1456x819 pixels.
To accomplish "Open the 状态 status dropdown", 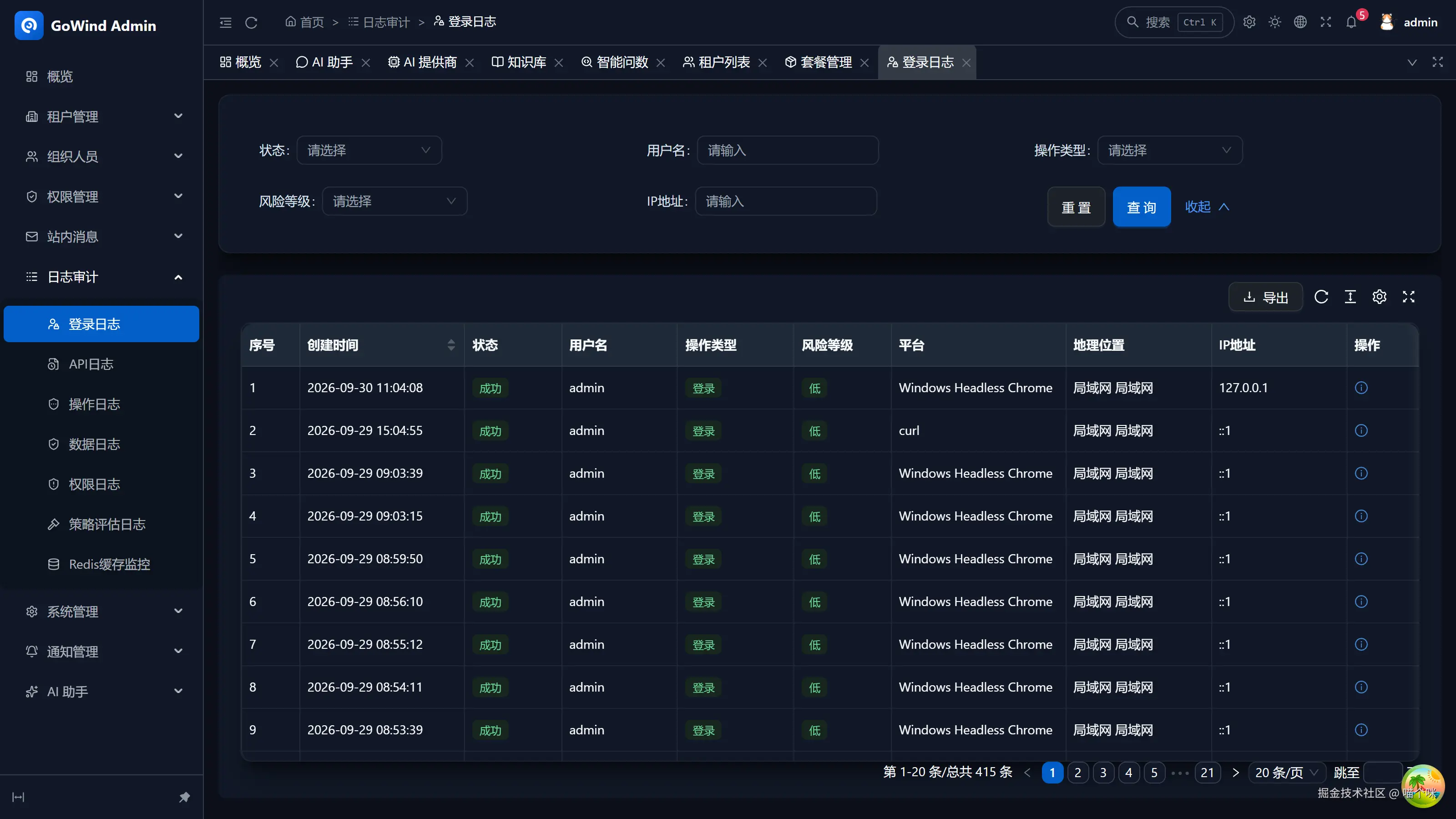I will click(369, 150).
